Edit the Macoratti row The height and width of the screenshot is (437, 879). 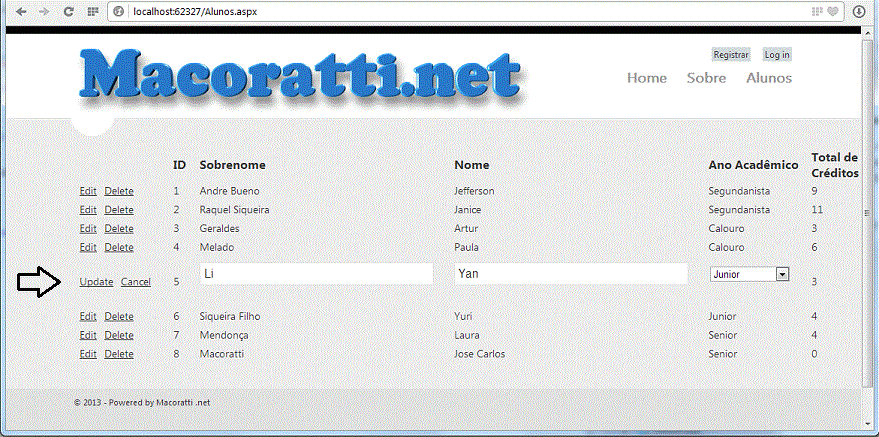(88, 354)
